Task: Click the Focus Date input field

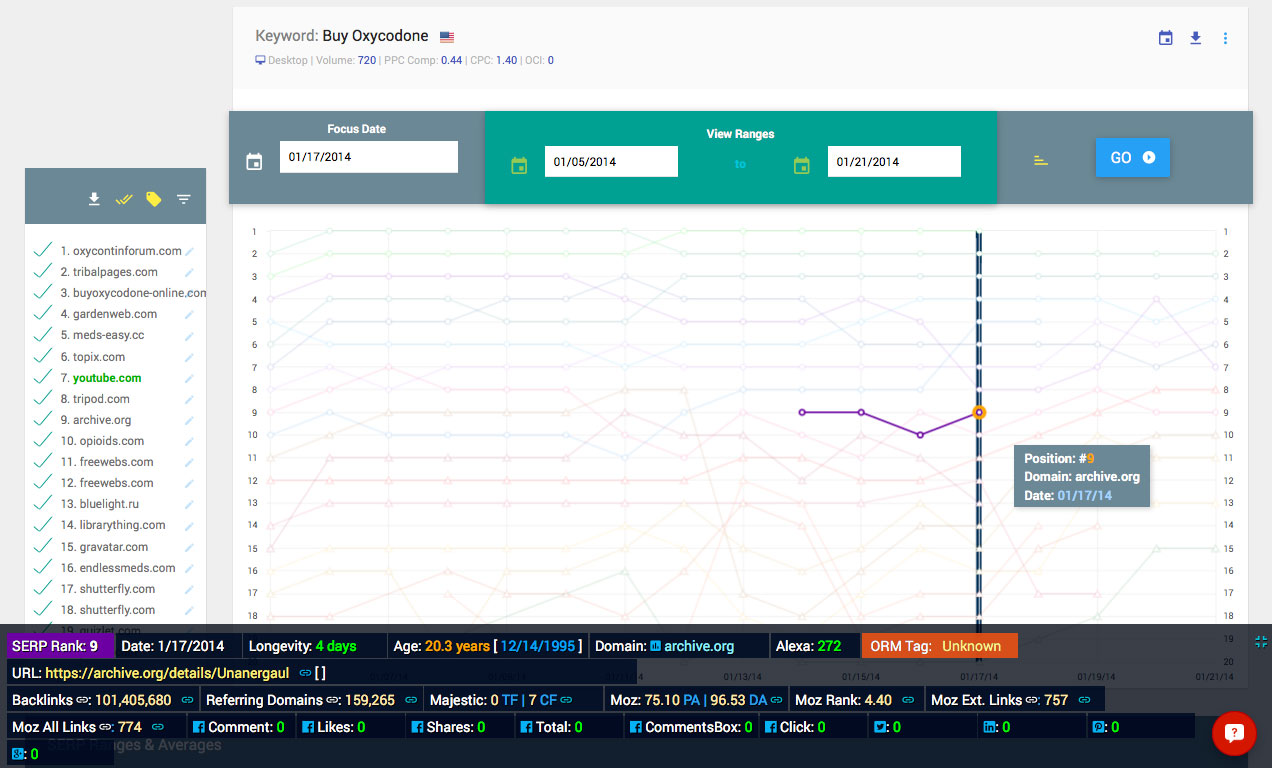Action: [368, 157]
